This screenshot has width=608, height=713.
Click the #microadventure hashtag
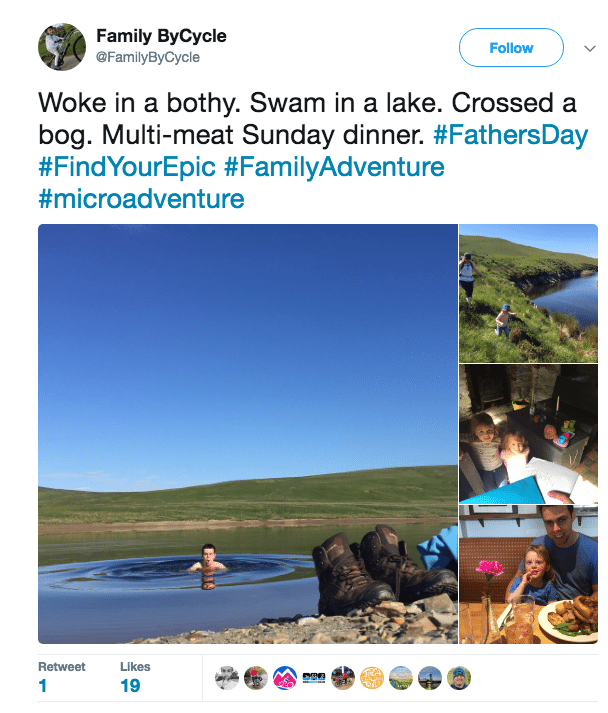[141, 198]
